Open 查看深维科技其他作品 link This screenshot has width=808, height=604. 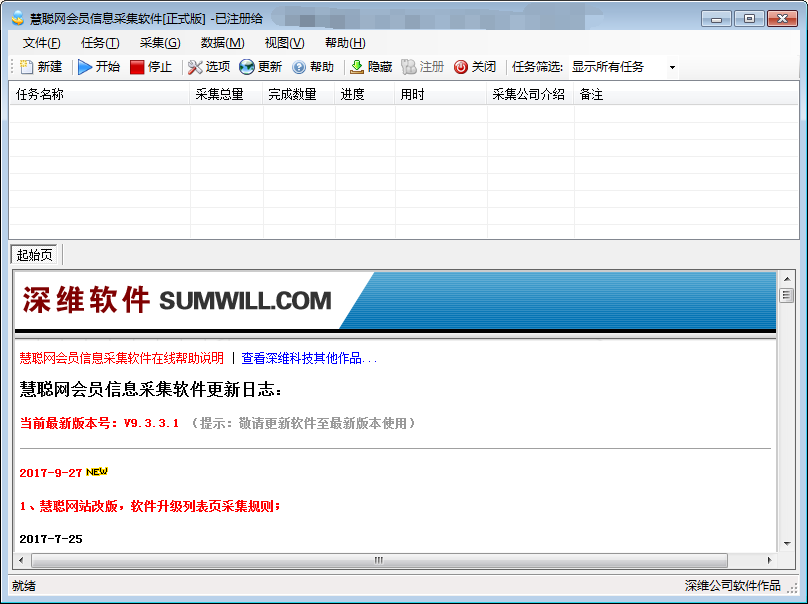tap(309, 358)
